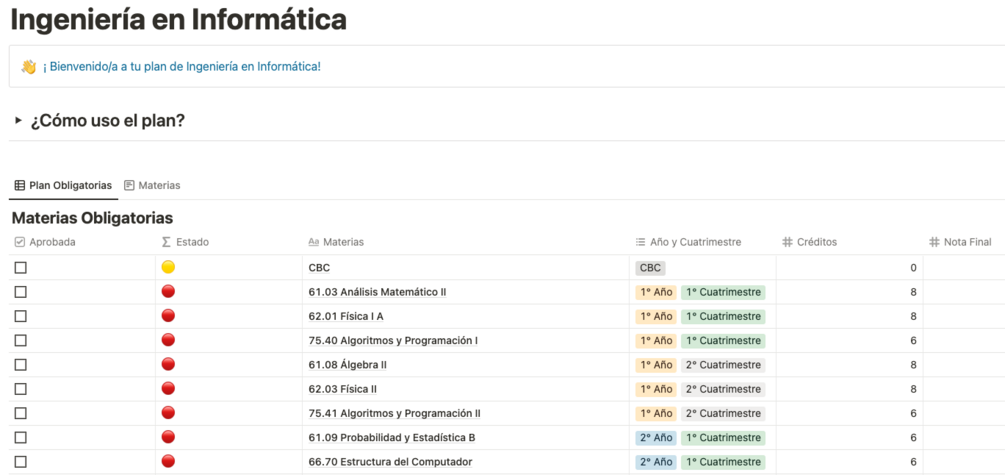The width and height of the screenshot is (1005, 475).
Task: Check the Aprobada box for CBC
Action: (21, 268)
